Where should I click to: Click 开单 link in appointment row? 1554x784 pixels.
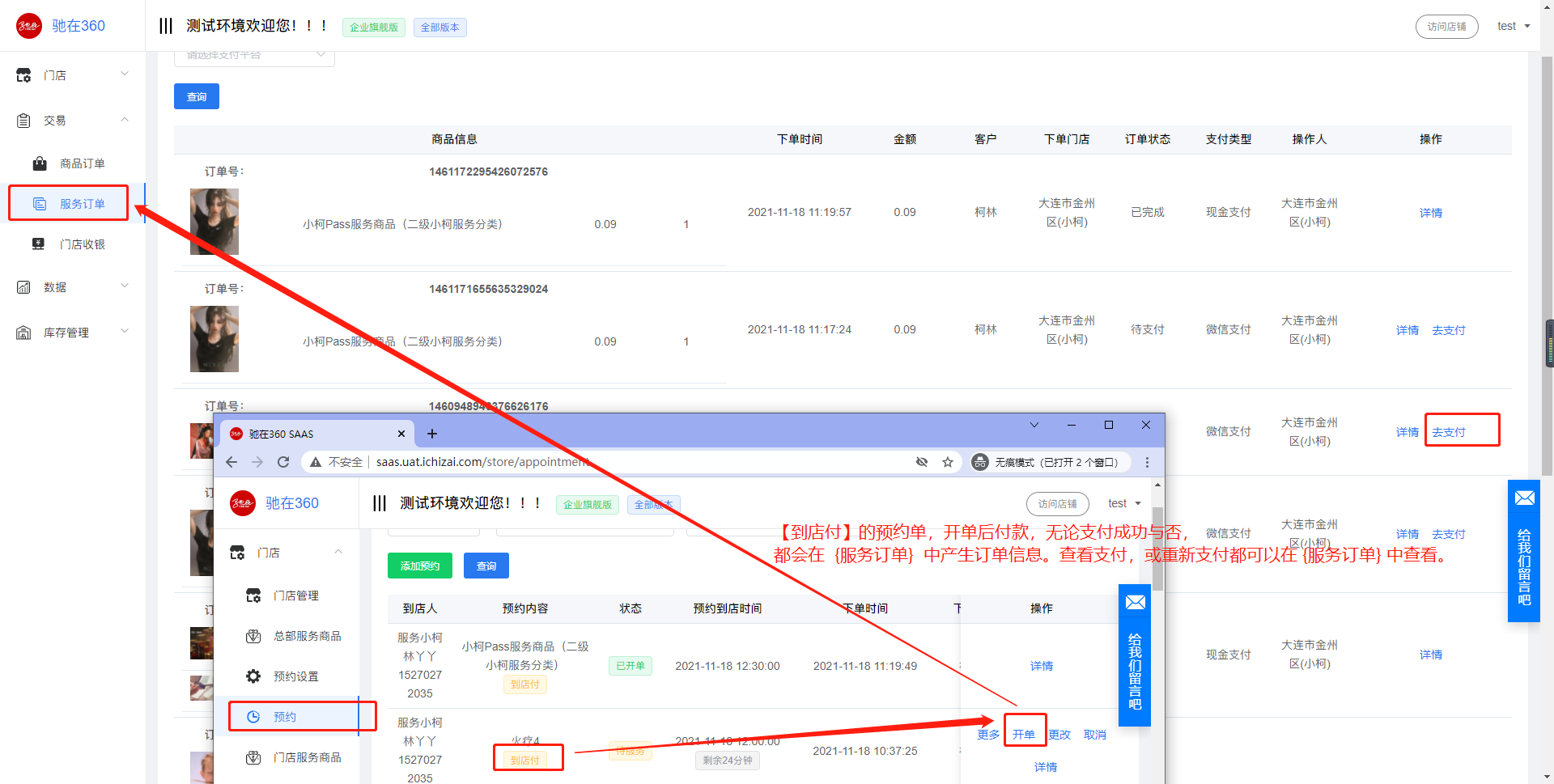point(1024,735)
